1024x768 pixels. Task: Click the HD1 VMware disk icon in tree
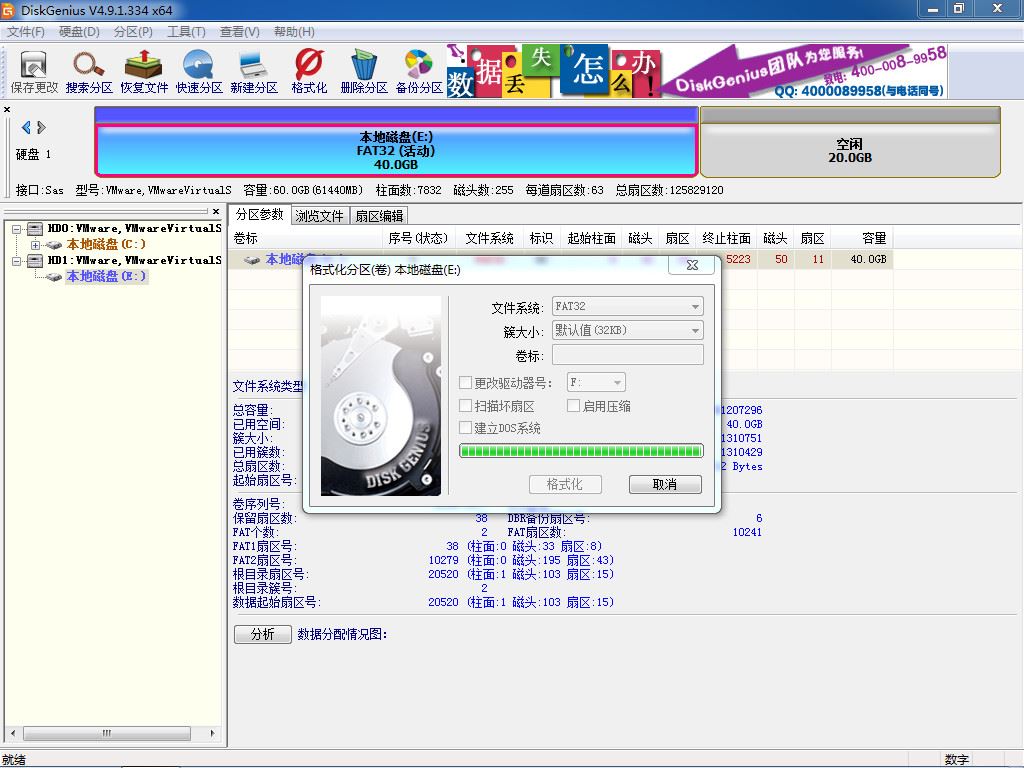35,261
